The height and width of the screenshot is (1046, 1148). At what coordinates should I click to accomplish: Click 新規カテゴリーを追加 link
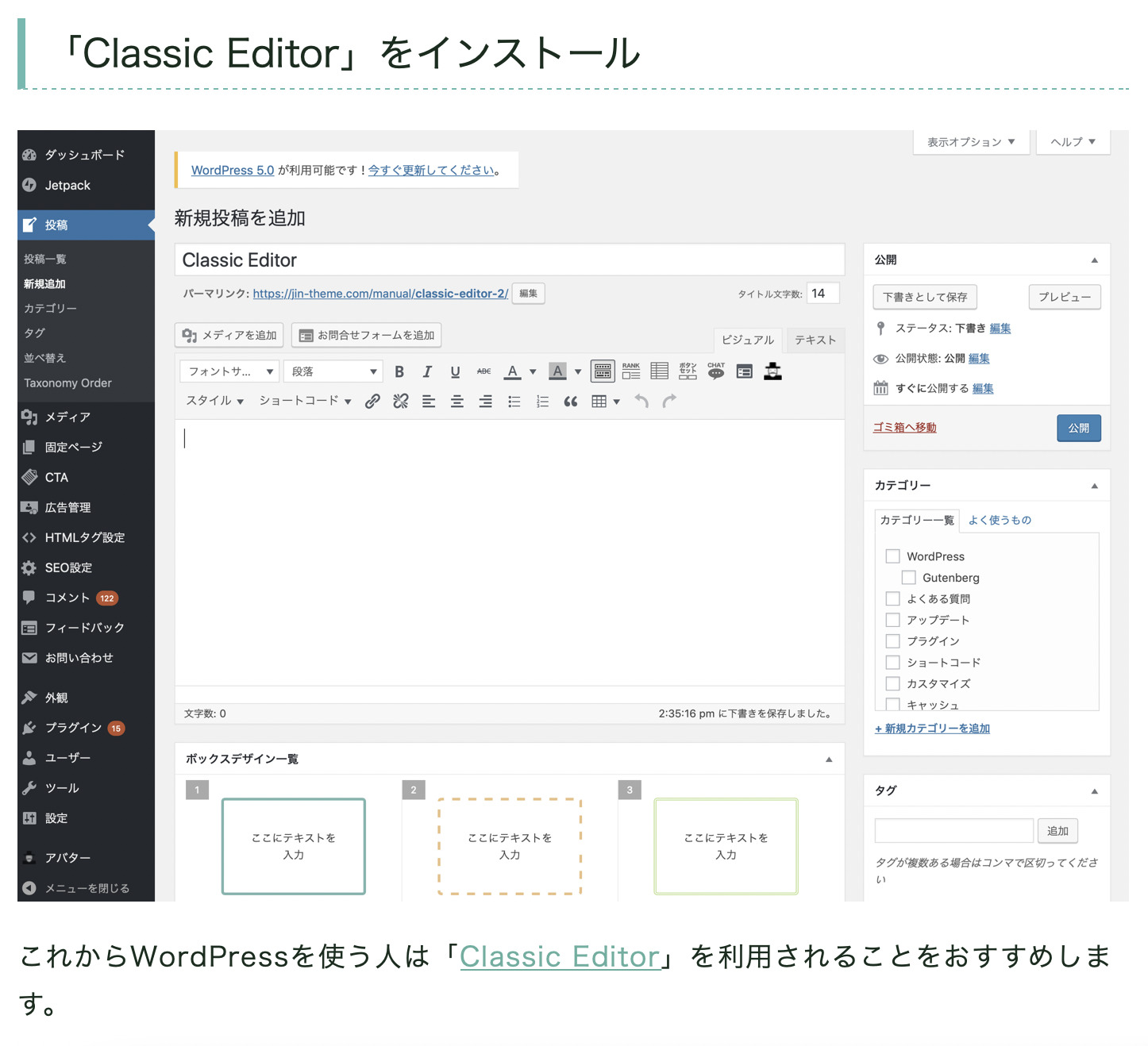[x=932, y=729]
